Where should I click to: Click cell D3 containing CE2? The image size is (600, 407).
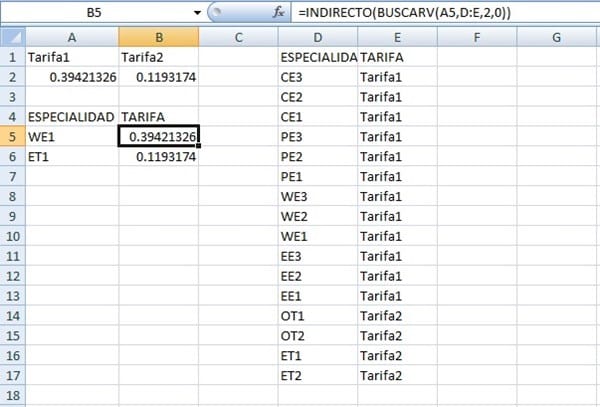pos(318,97)
